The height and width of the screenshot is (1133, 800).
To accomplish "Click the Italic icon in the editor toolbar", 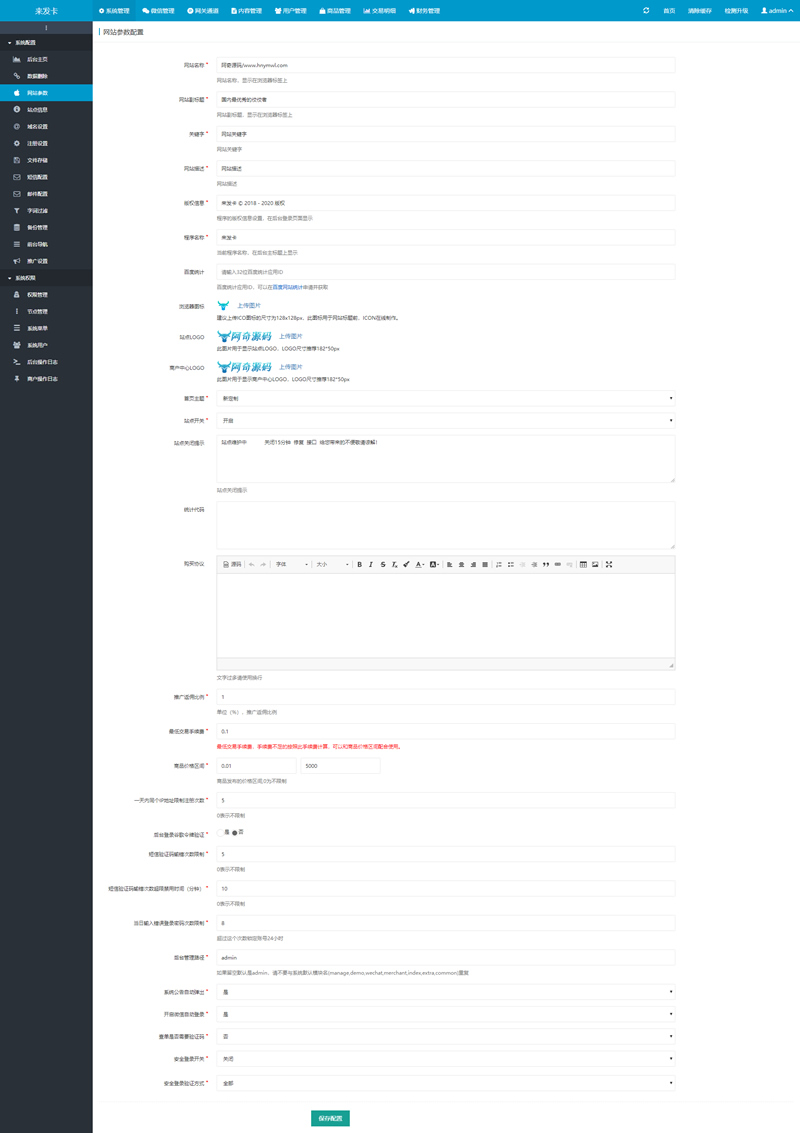I will [369, 563].
